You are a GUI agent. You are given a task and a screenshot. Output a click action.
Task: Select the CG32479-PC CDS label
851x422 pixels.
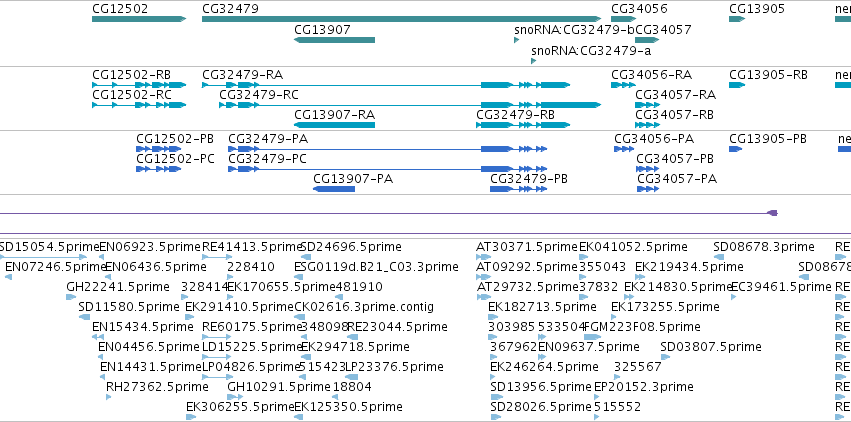pyautogui.click(x=268, y=158)
